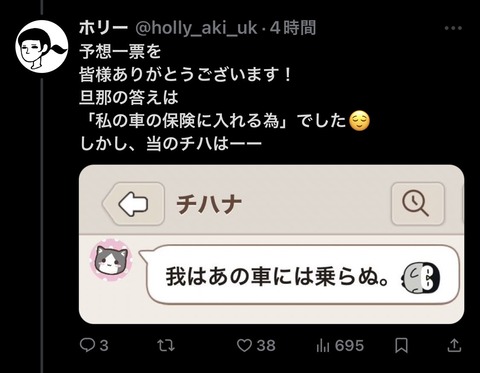Screen dimensions: 480x373
Task: Open the attached chat screenshot image
Action: (x=272, y=244)
